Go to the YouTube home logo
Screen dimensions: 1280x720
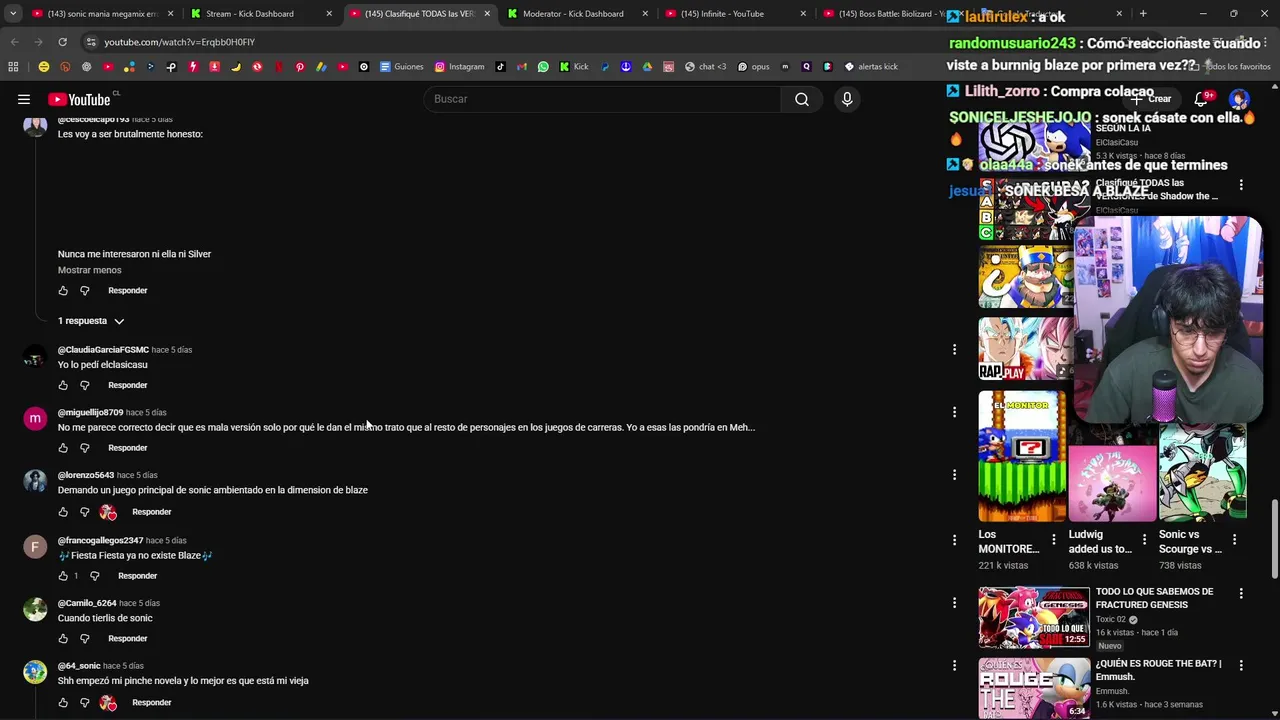(x=79, y=99)
